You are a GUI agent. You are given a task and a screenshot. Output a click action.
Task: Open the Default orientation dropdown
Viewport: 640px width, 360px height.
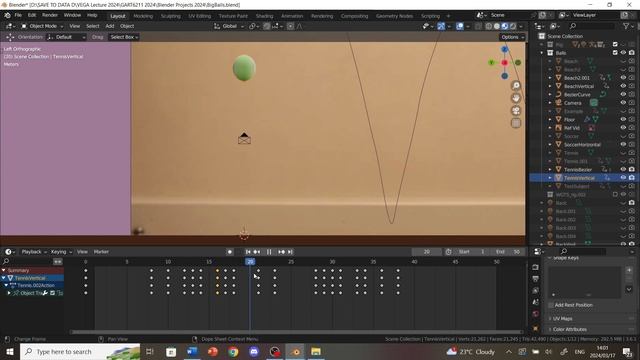coord(66,37)
